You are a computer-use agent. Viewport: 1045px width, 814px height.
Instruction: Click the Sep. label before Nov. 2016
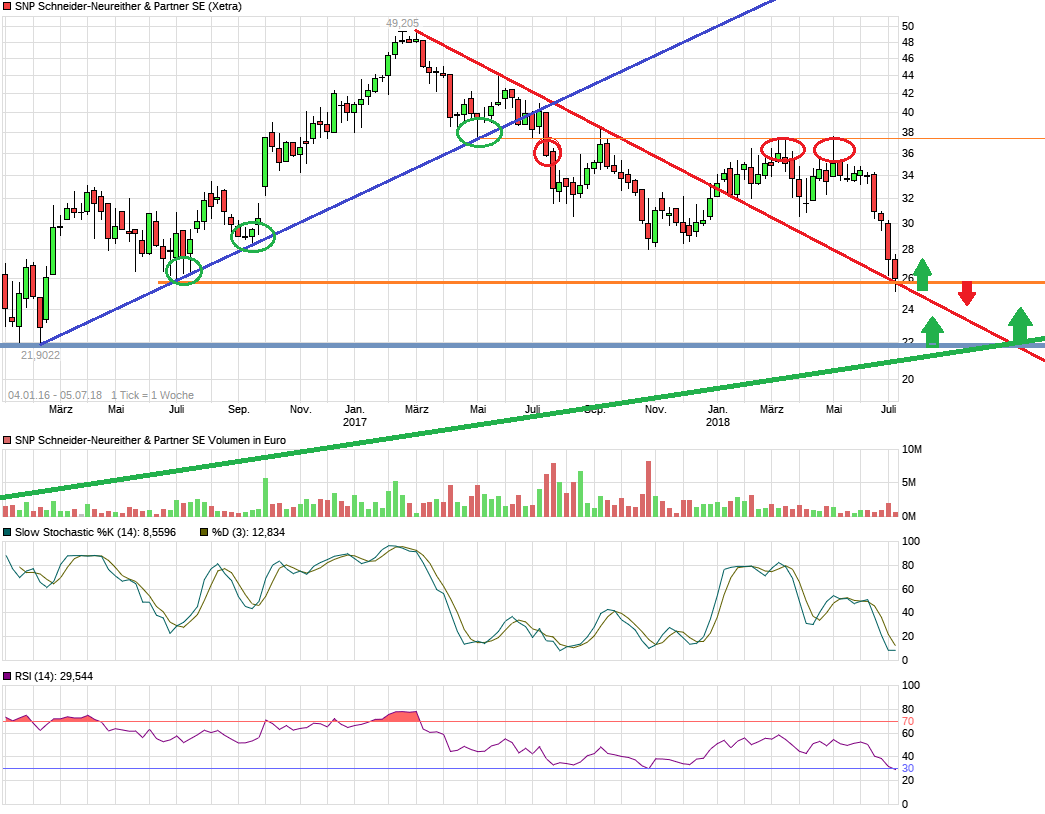(239, 409)
